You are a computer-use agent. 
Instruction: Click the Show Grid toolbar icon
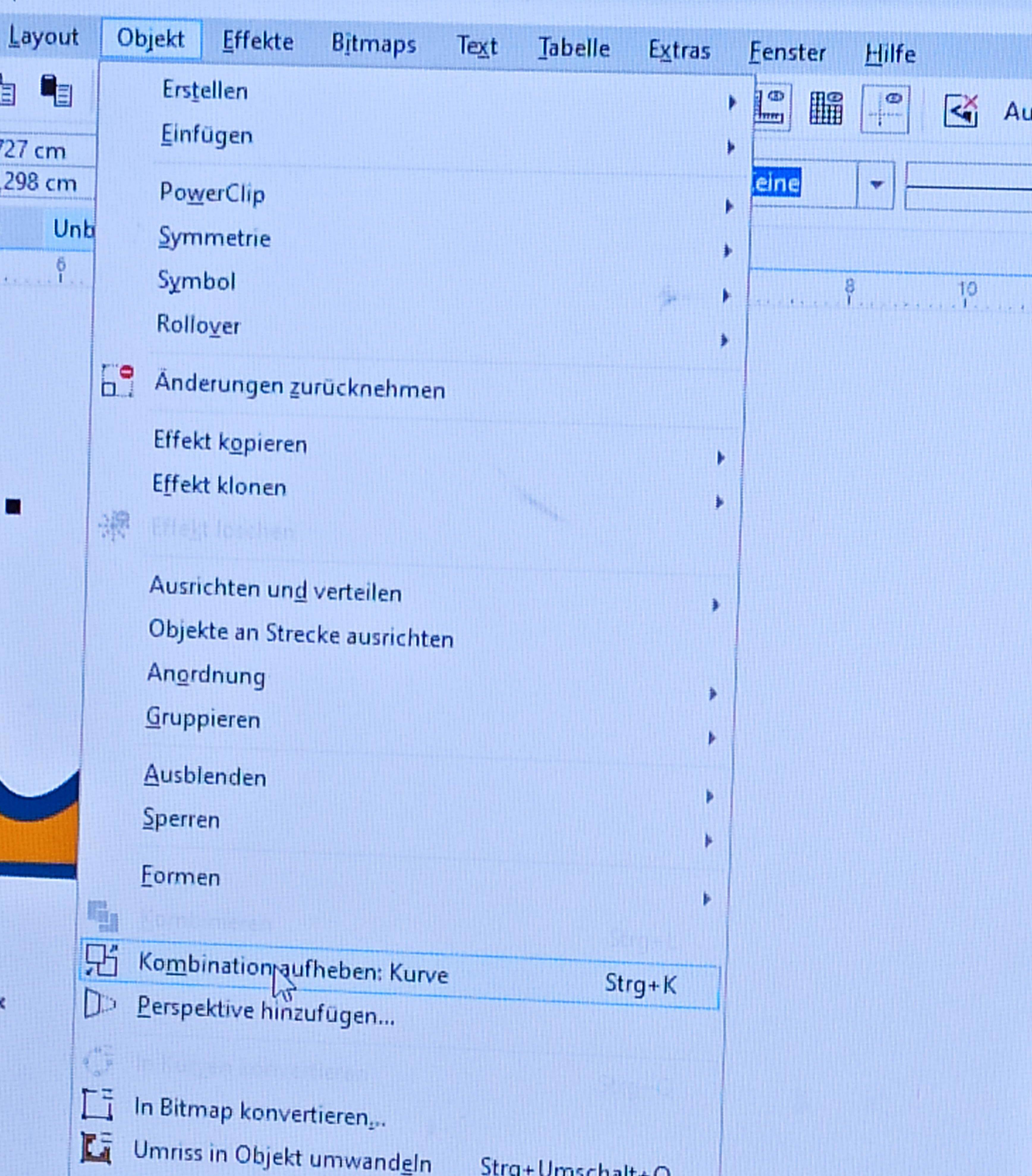[826, 108]
